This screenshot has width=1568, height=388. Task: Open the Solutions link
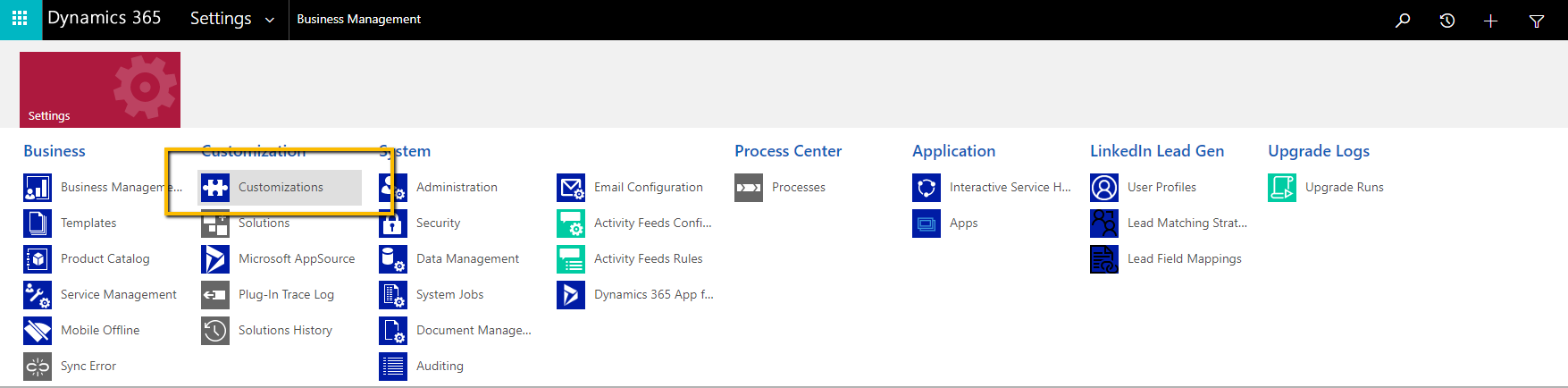[x=264, y=224]
